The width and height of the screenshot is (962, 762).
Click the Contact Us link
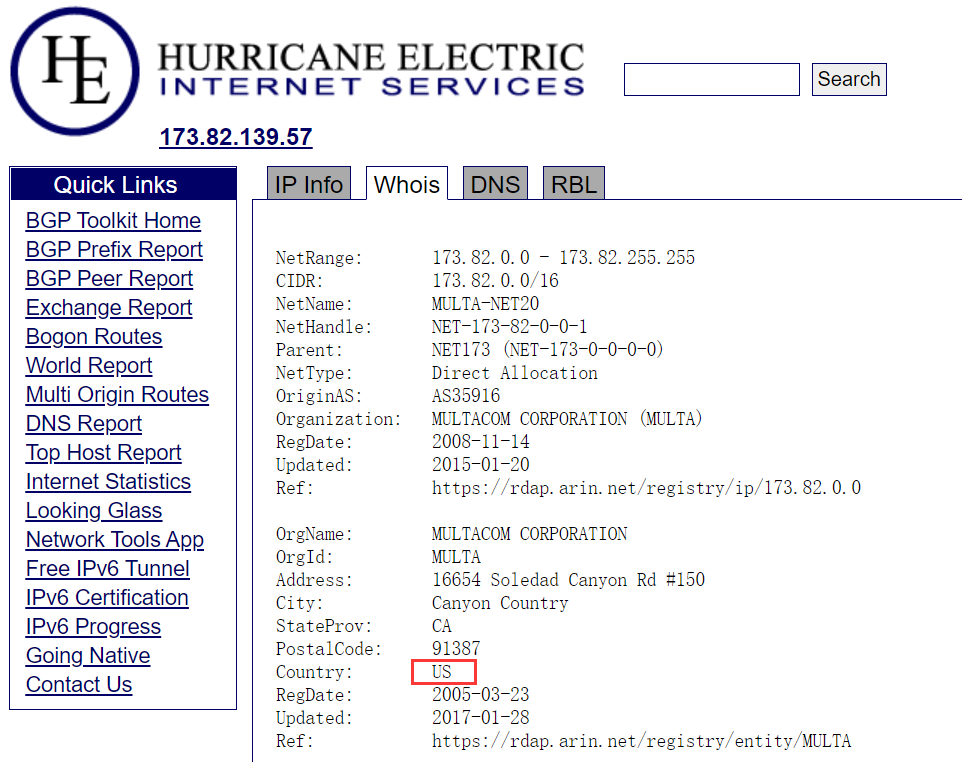[x=79, y=685]
